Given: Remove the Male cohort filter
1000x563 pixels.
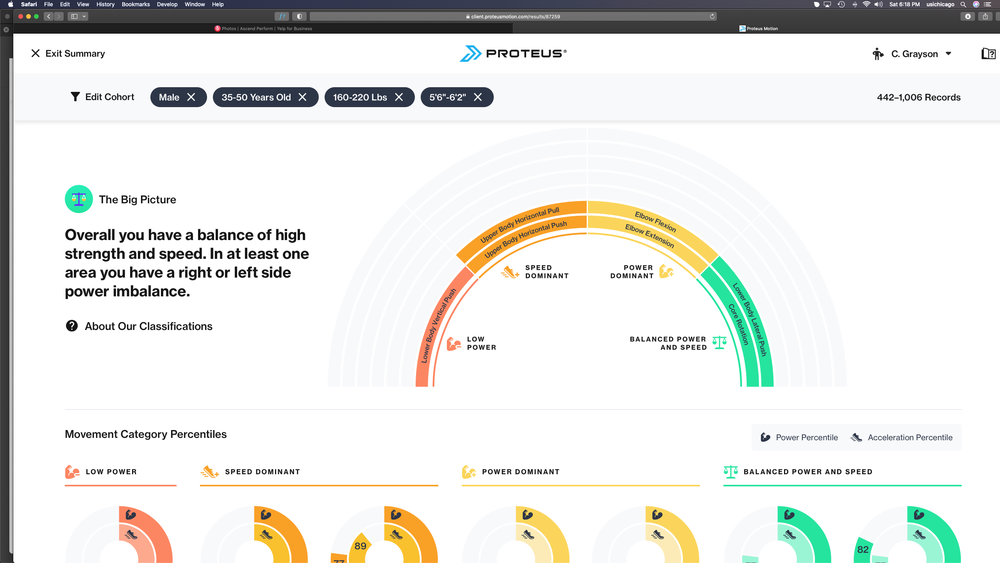Looking at the screenshot, I should (x=191, y=97).
